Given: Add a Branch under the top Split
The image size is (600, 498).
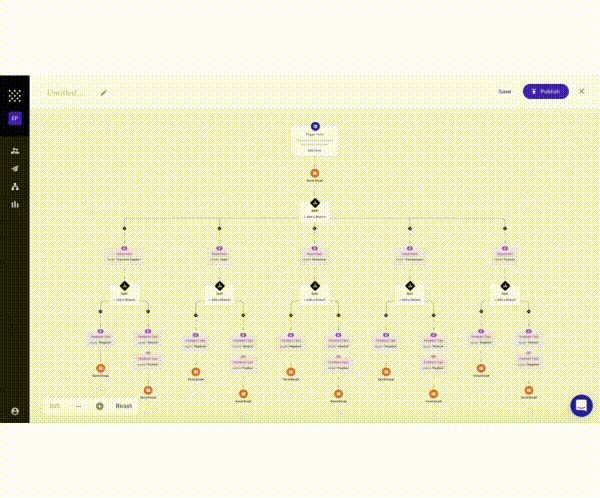Looking at the screenshot, I should click(x=315, y=217).
